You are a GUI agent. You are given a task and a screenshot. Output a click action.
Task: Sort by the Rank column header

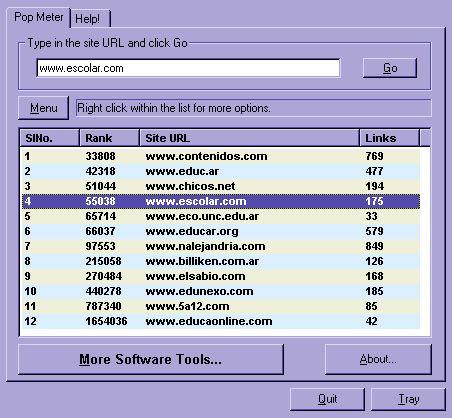[x=109, y=138]
